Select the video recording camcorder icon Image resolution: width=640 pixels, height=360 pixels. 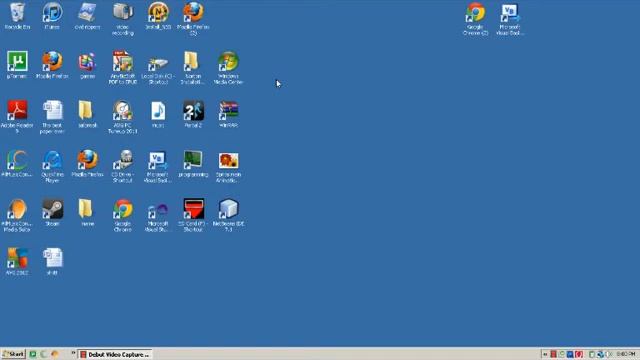coord(123,19)
